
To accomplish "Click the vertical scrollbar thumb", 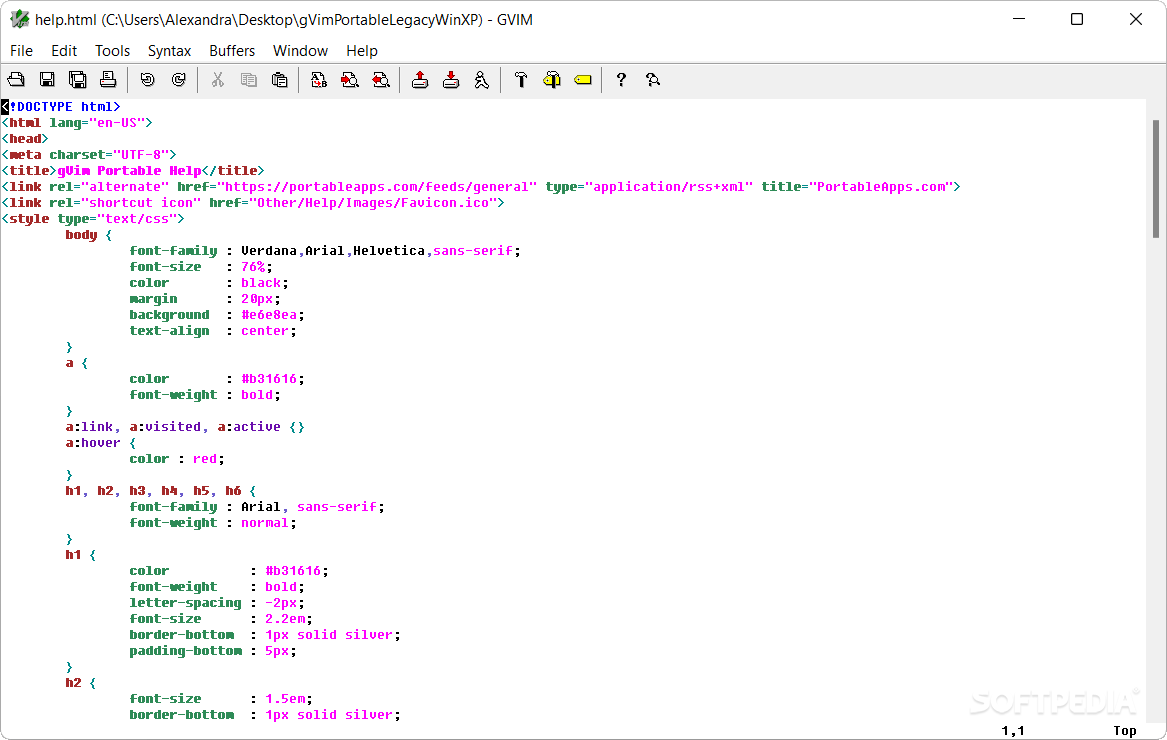I will [x=1156, y=179].
